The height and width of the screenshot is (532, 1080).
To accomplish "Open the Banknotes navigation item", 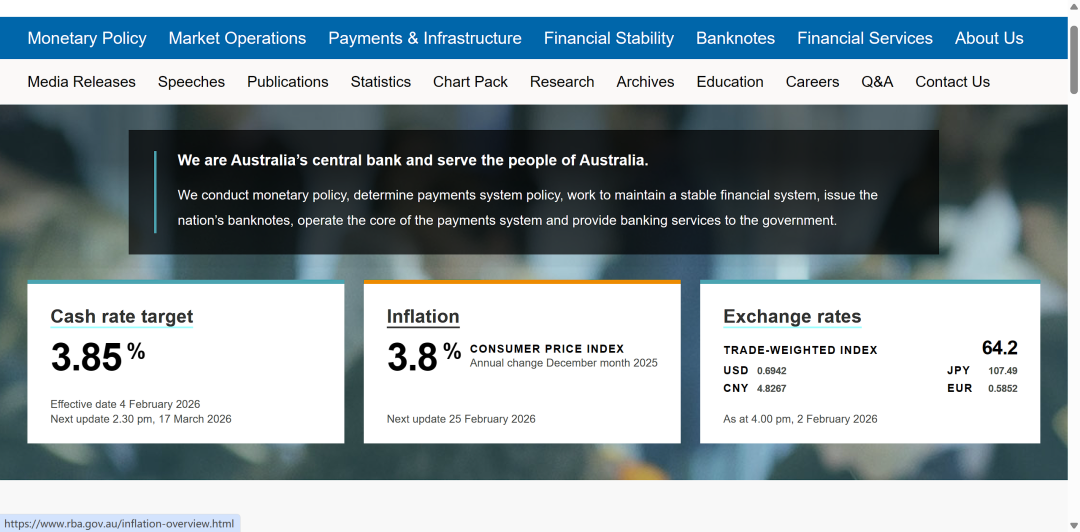I will pos(735,38).
